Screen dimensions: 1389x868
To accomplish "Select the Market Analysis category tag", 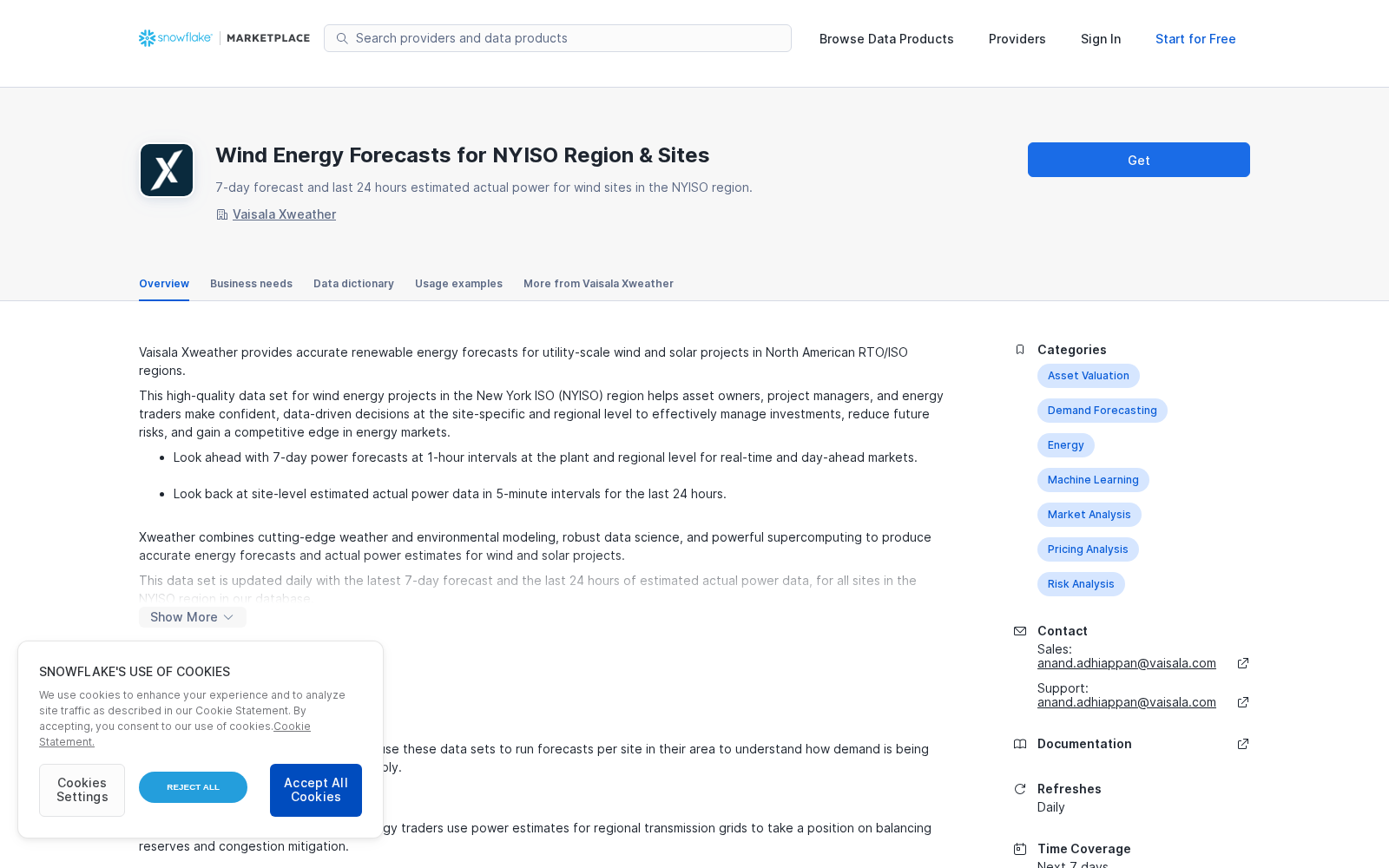I will (1089, 515).
